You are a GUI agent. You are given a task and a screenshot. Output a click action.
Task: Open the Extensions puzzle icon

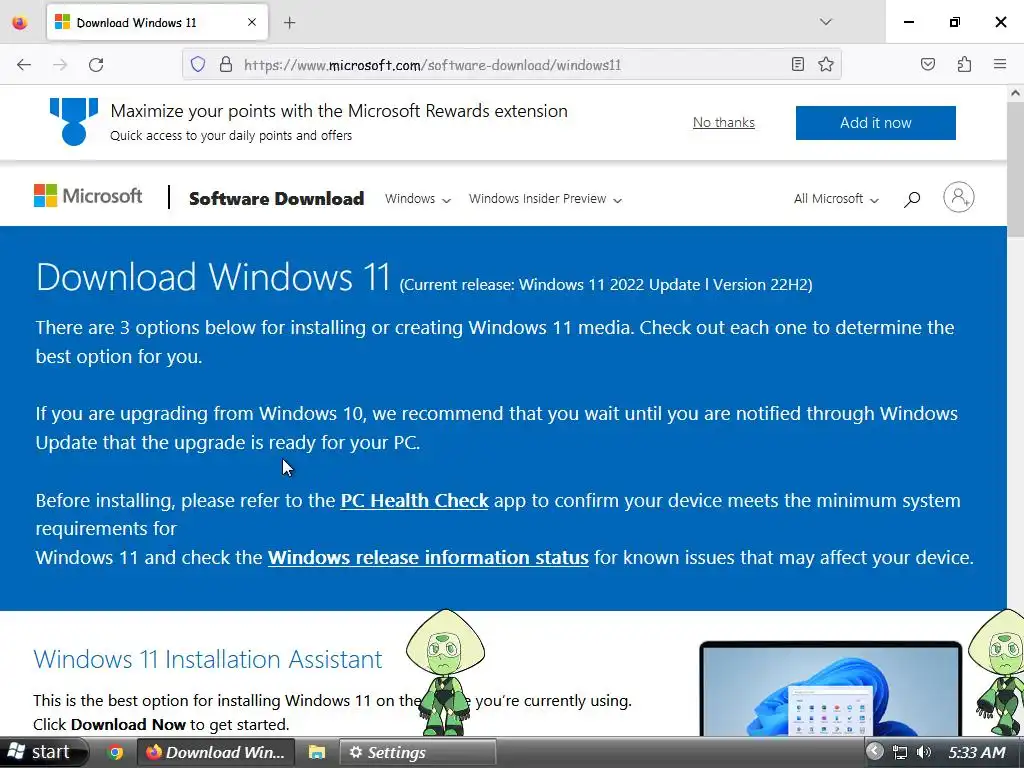964,64
